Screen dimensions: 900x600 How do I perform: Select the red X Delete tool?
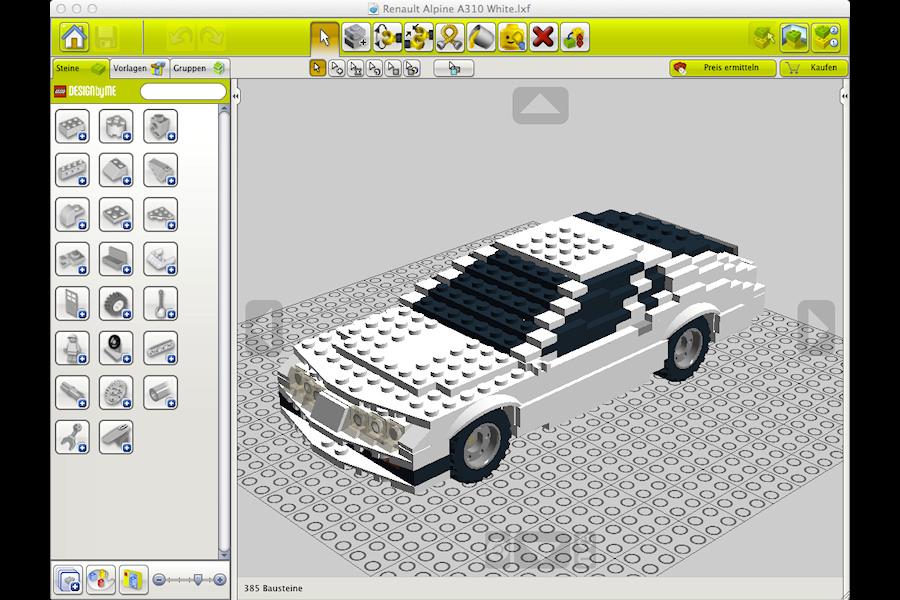543,38
